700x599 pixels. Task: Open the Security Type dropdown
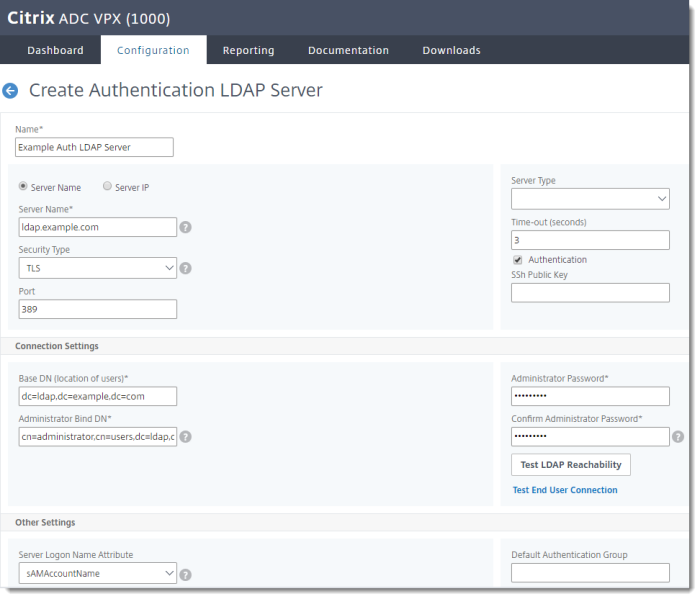[98, 268]
